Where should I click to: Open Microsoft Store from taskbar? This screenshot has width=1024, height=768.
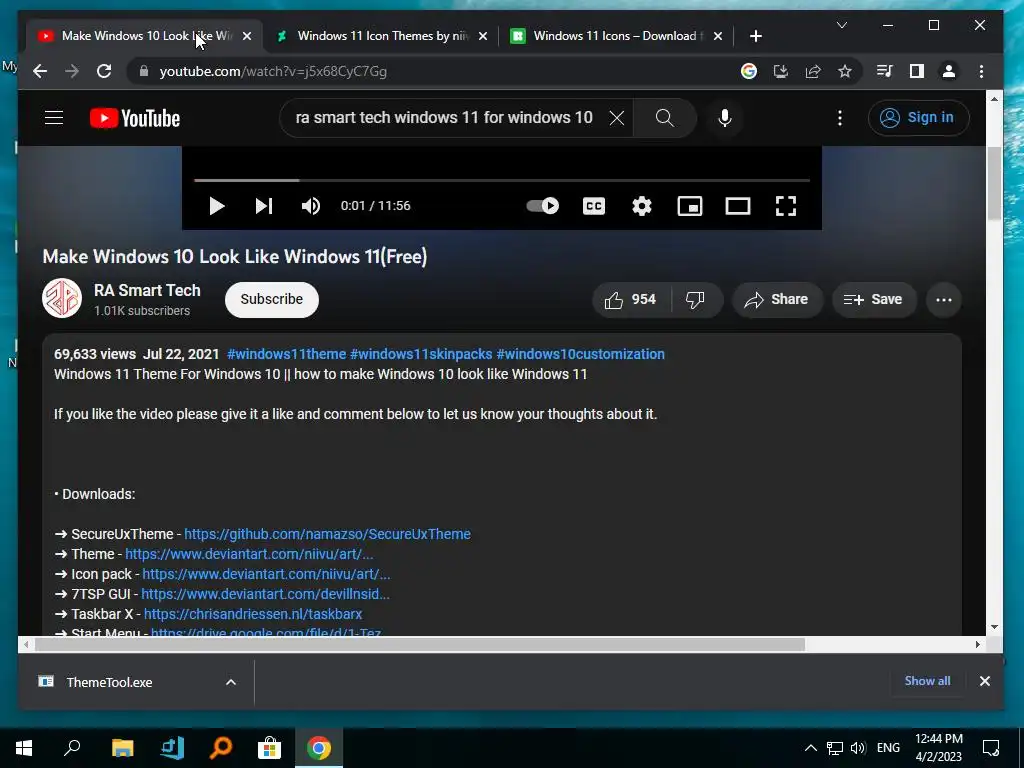pyautogui.click(x=269, y=748)
